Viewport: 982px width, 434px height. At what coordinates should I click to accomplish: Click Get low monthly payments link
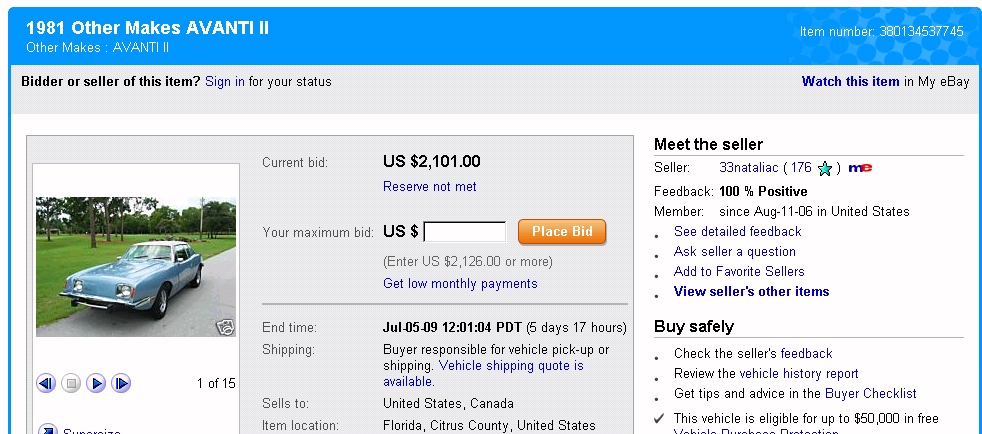coord(460,284)
